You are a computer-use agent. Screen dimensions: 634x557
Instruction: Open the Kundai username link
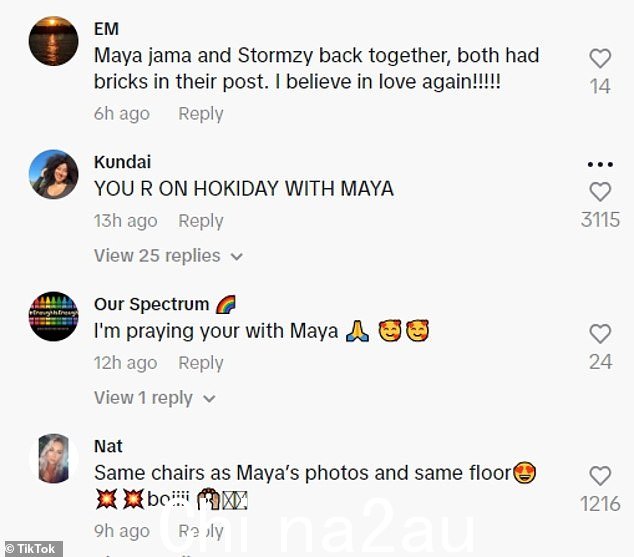(123, 162)
